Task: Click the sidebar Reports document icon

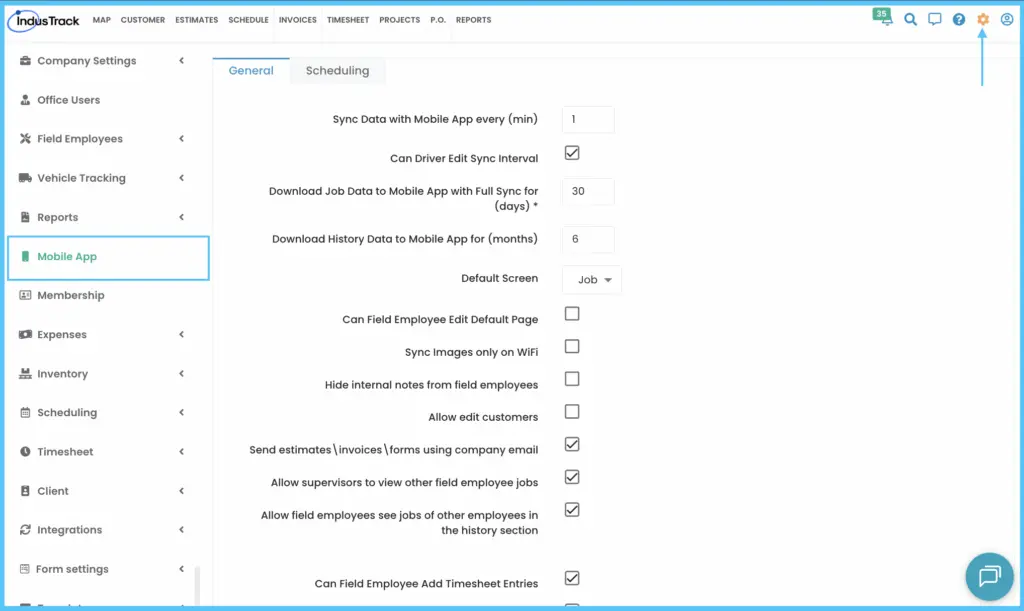Action: [25, 217]
